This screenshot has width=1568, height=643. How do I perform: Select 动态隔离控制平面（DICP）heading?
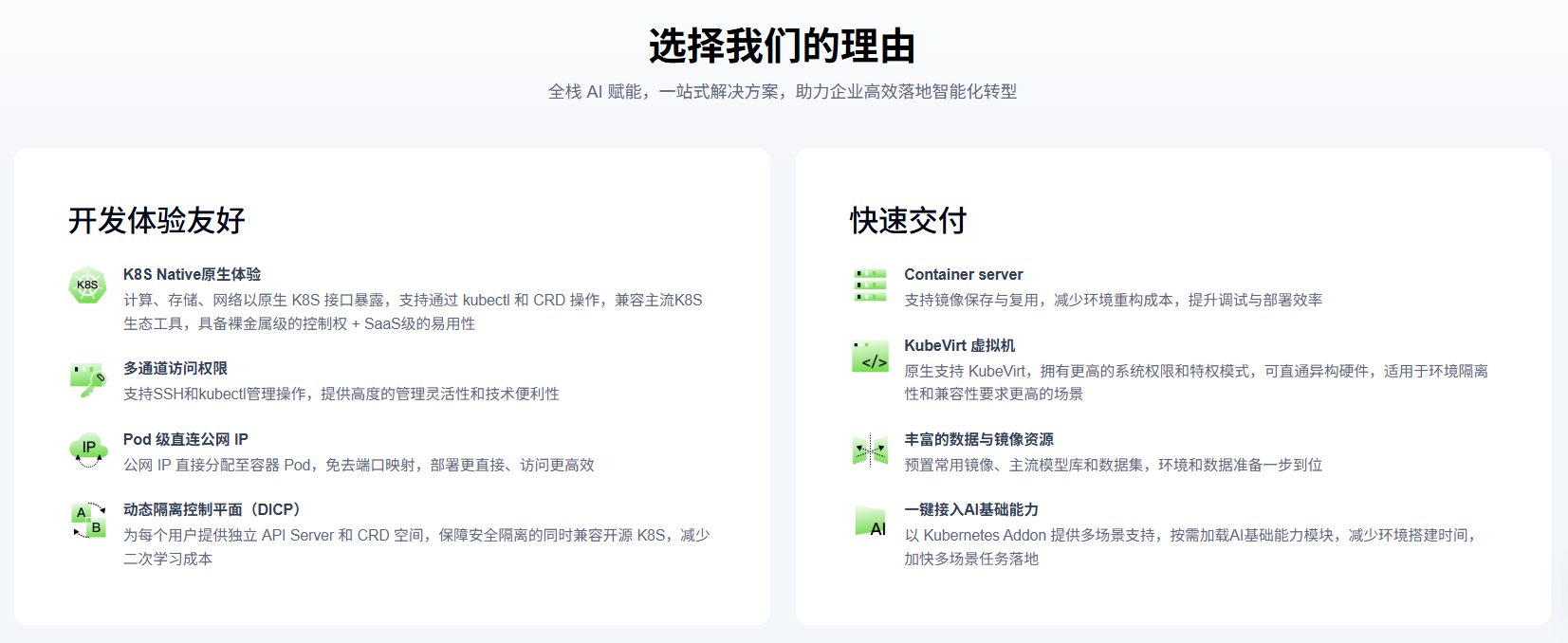click(x=212, y=509)
